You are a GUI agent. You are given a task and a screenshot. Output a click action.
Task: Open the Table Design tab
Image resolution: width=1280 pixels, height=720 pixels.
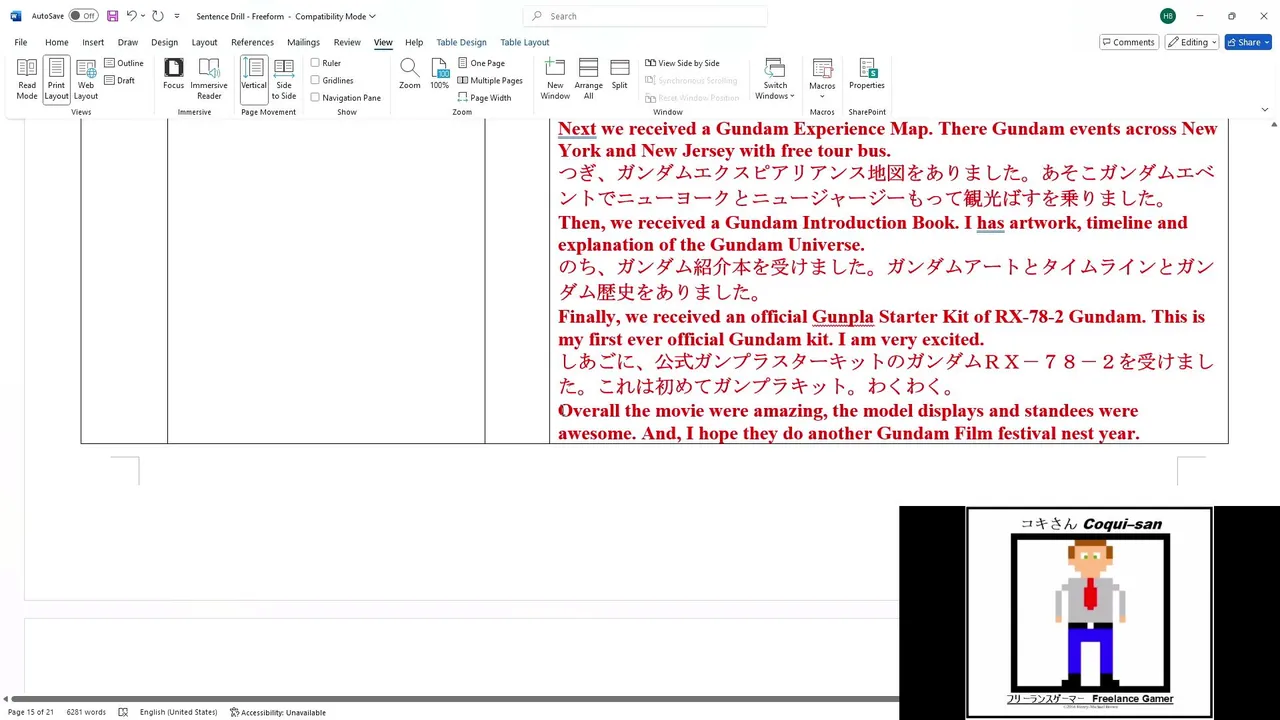point(461,42)
